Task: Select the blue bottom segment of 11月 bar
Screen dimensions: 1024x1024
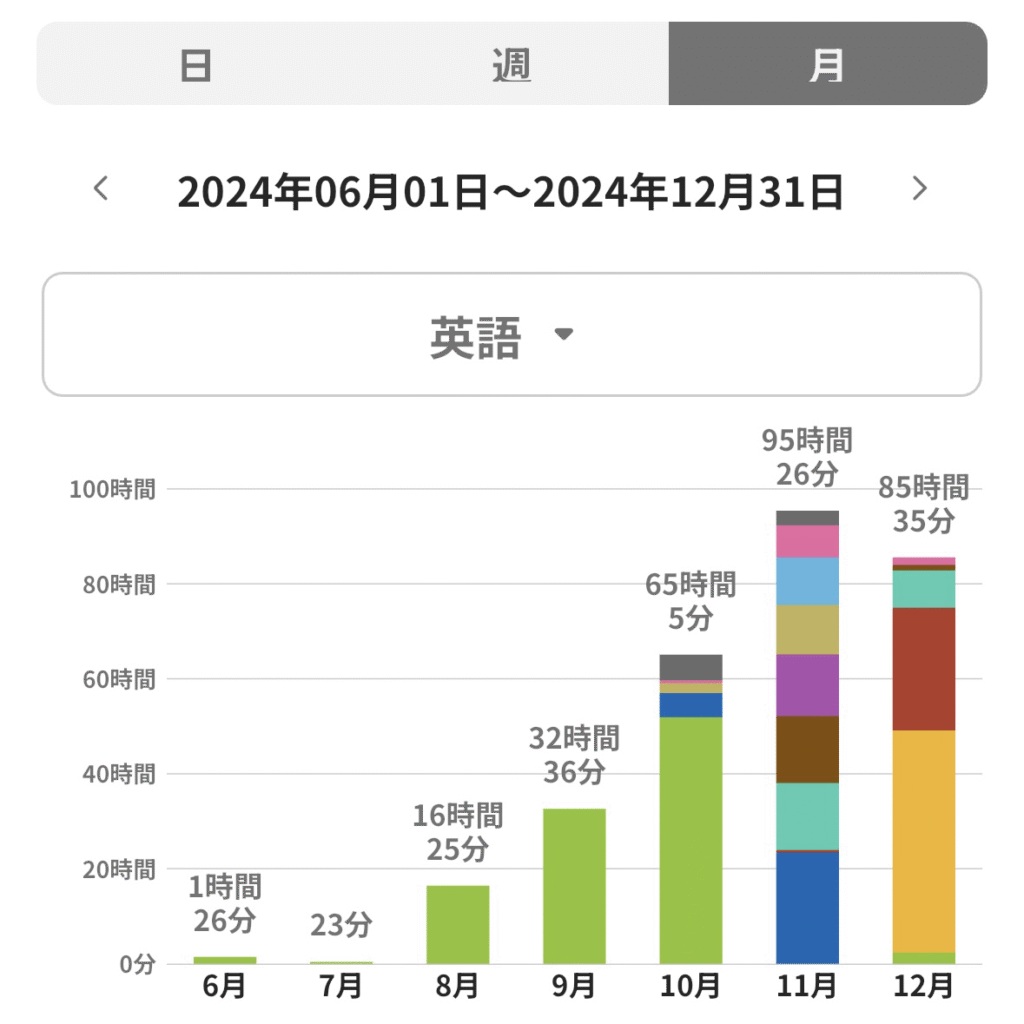Action: [x=807, y=907]
